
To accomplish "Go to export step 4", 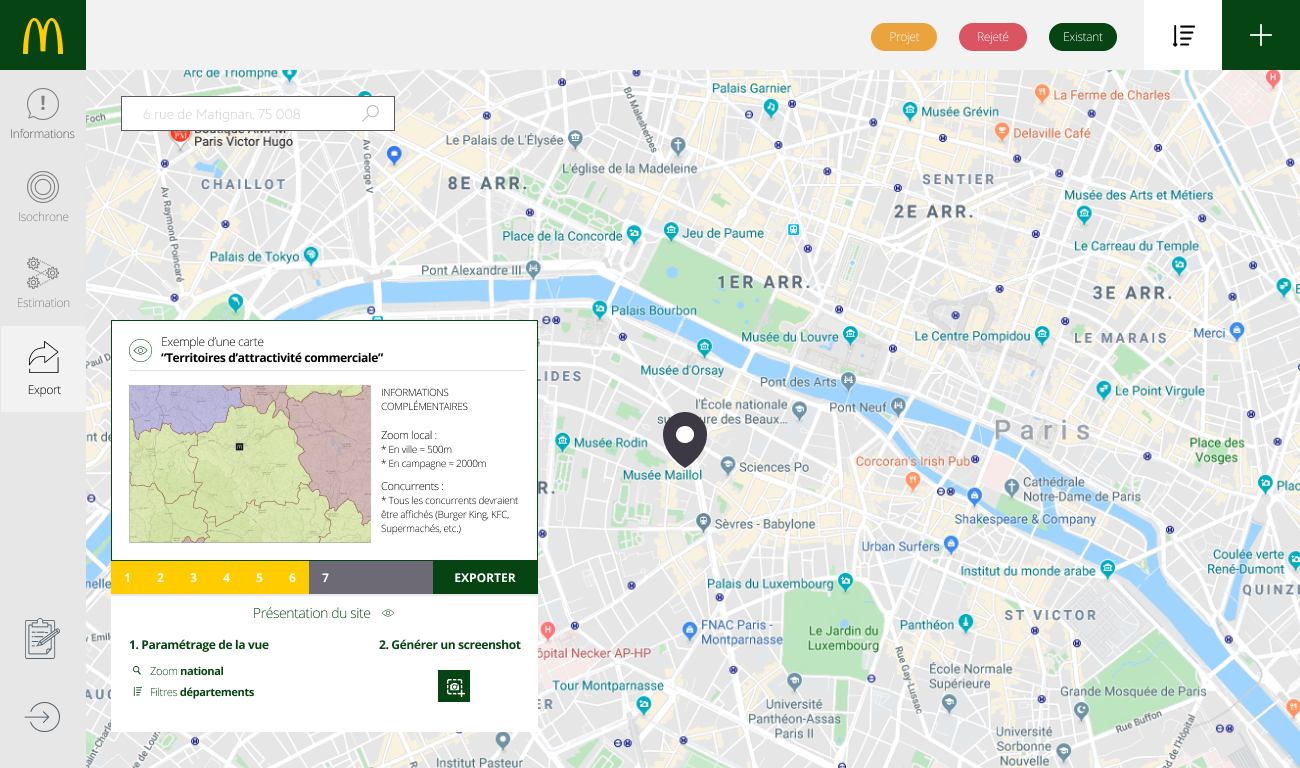I will pos(227,578).
